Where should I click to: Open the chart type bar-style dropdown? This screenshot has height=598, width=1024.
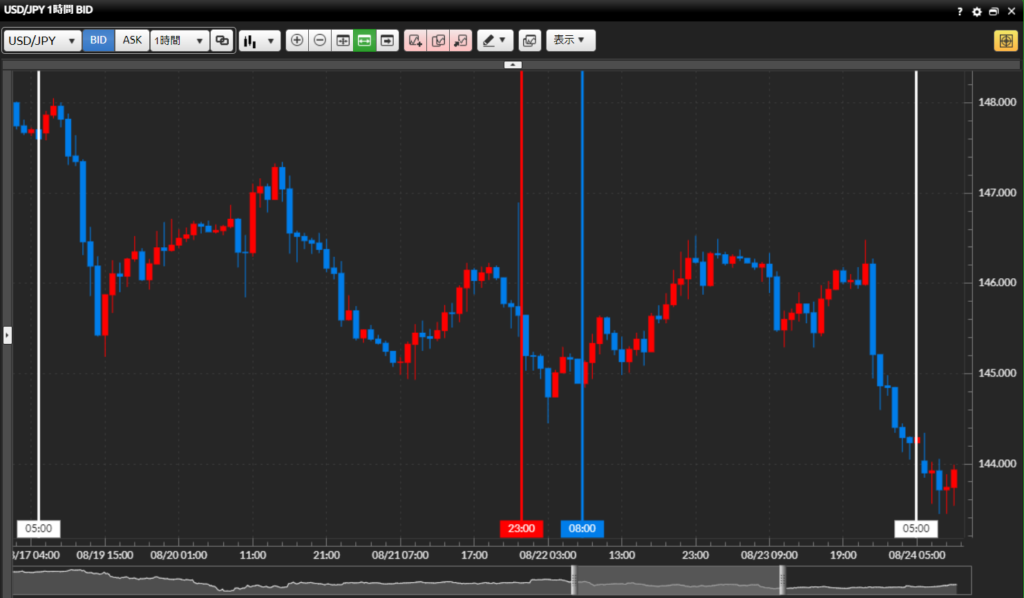click(260, 41)
